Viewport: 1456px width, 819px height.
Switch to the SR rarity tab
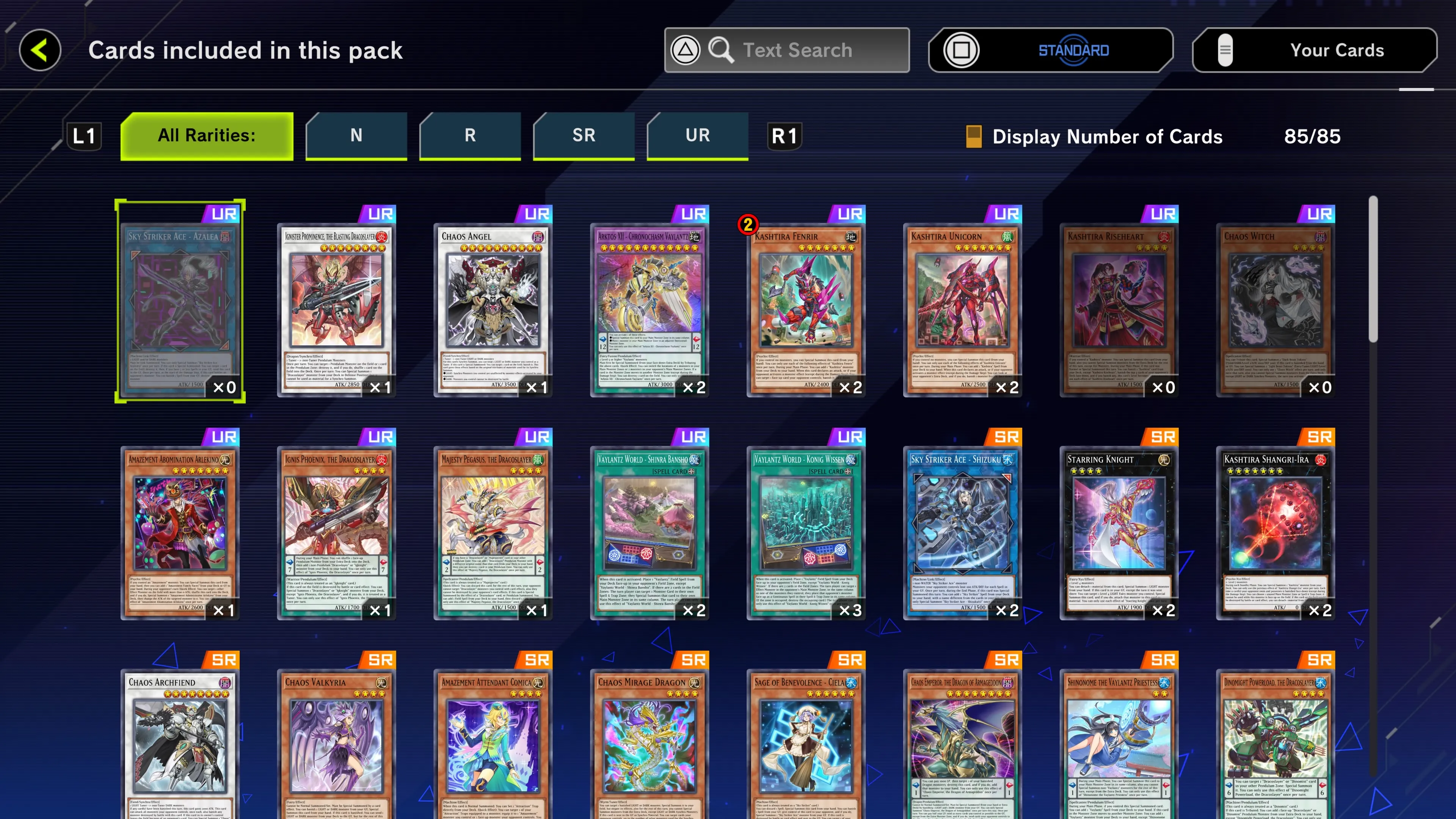pyautogui.click(x=584, y=136)
